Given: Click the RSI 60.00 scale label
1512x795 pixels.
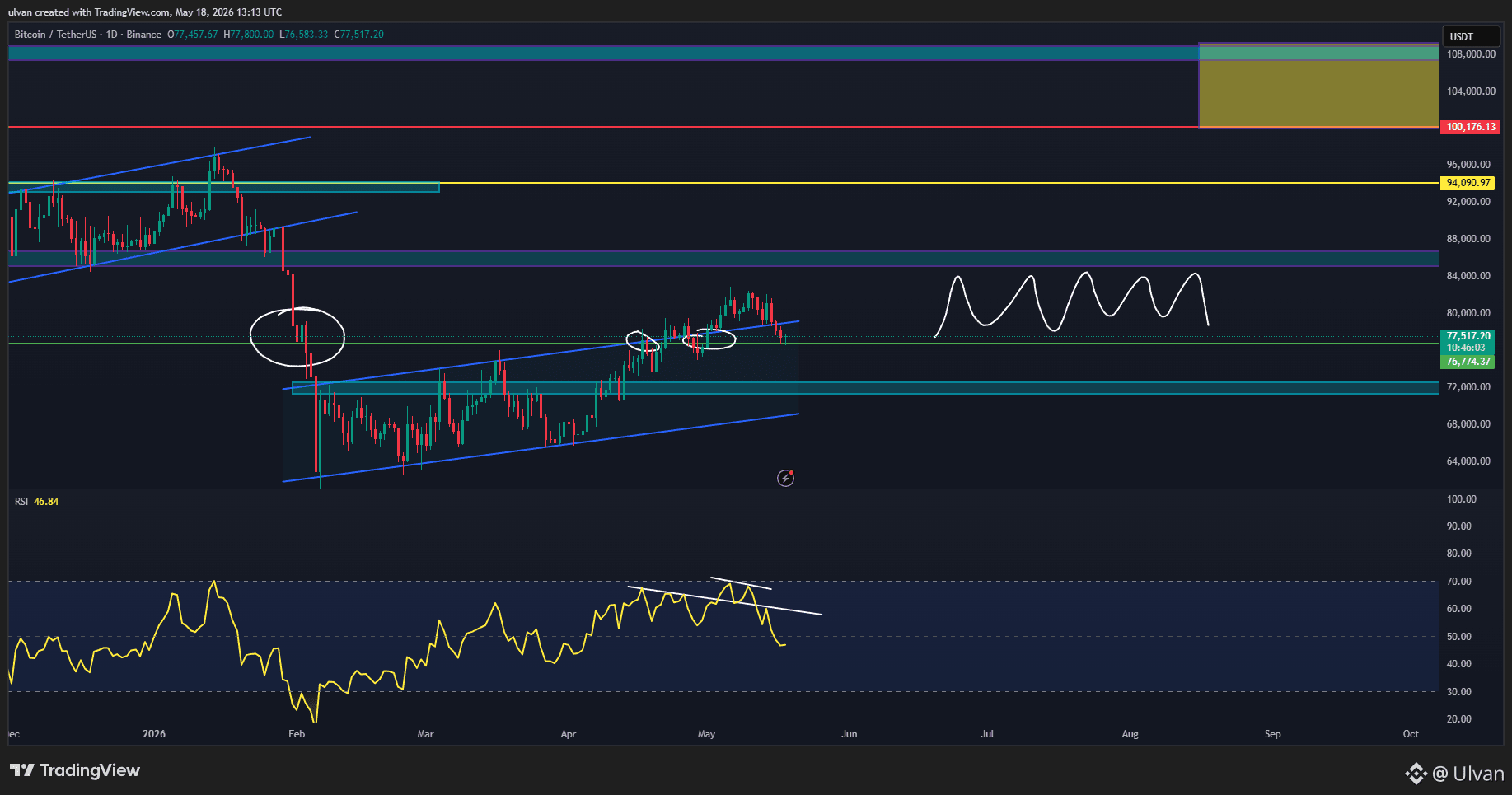Looking at the screenshot, I should [x=1459, y=609].
